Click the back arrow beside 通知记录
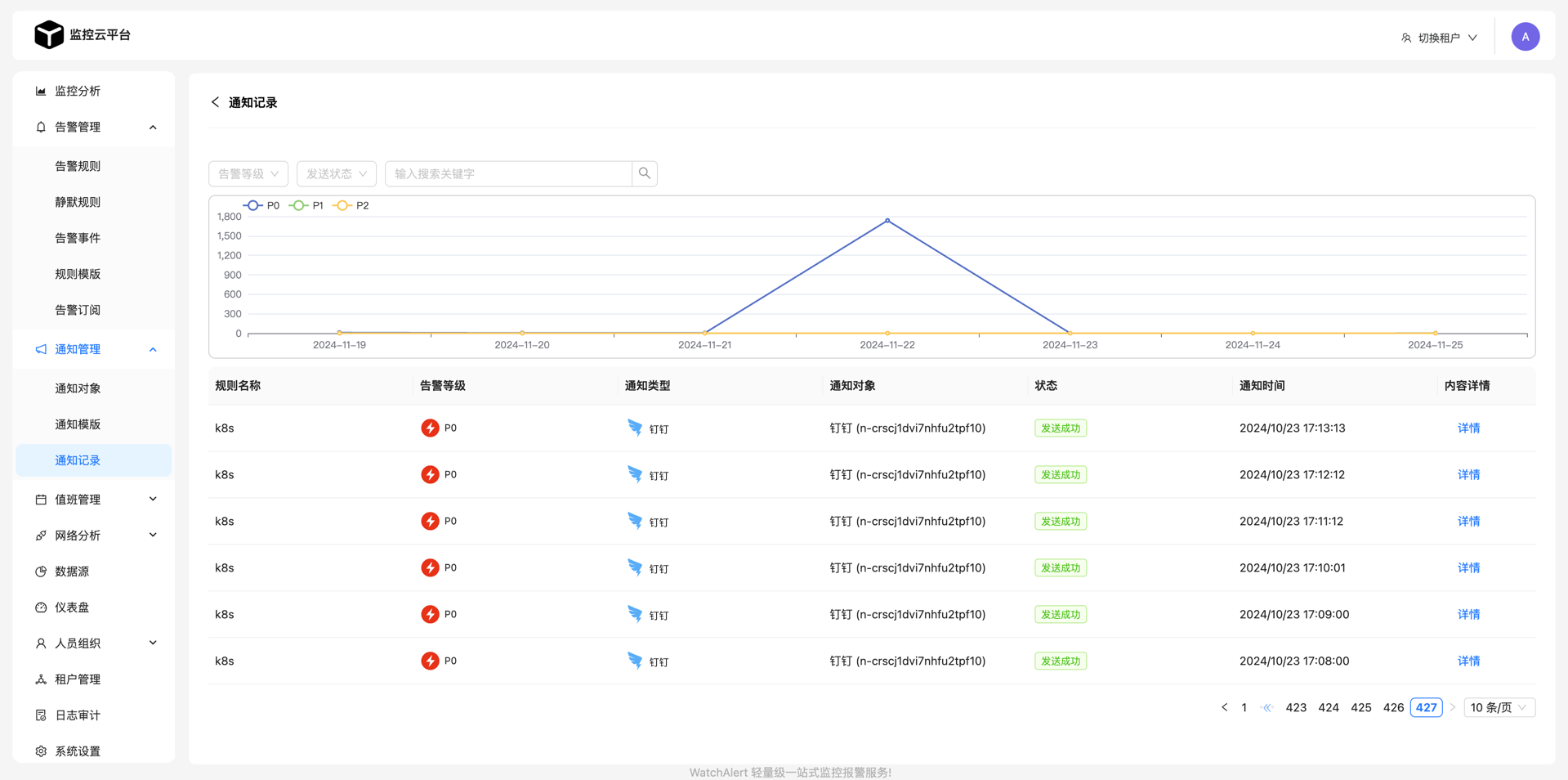 (x=215, y=102)
